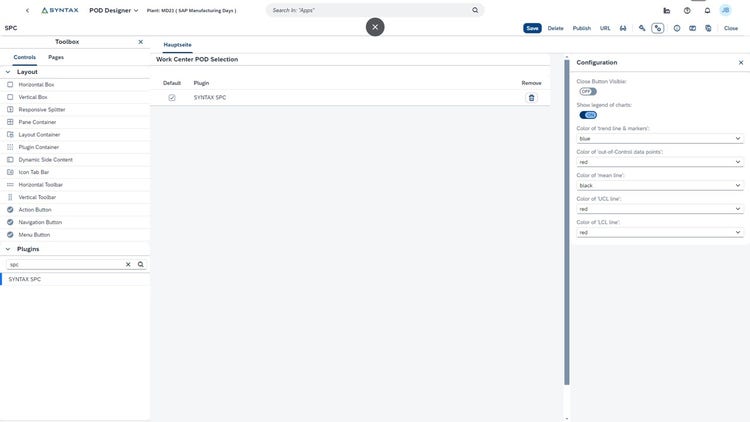Collapse the Plugins section
This screenshot has height=422, width=750.
(x=8, y=249)
